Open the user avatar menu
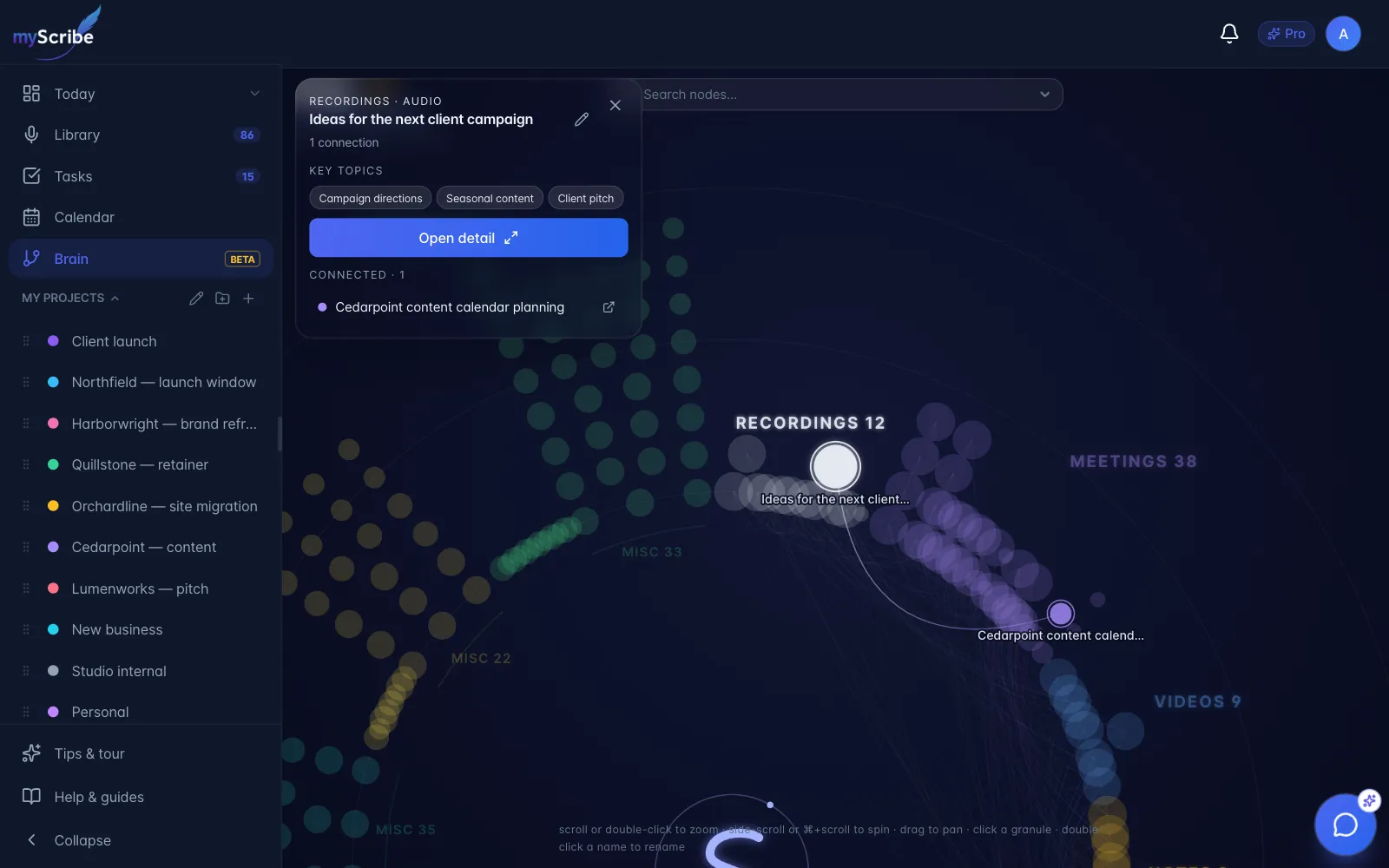Image resolution: width=1389 pixels, height=868 pixels. (1343, 34)
